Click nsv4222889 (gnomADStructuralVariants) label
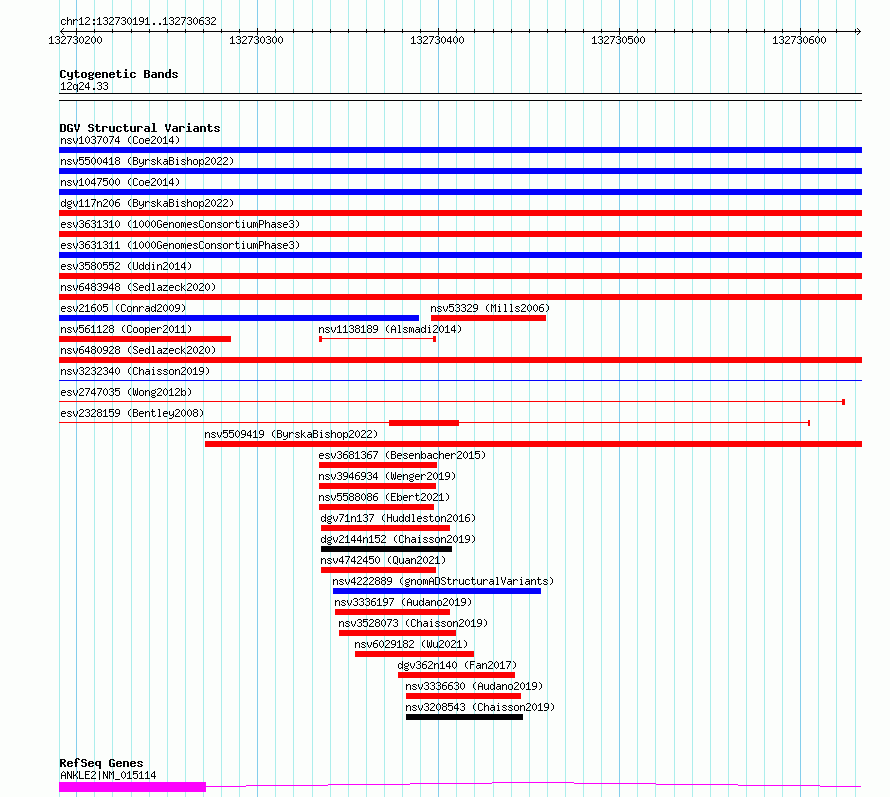The height and width of the screenshot is (797, 890). [x=443, y=581]
